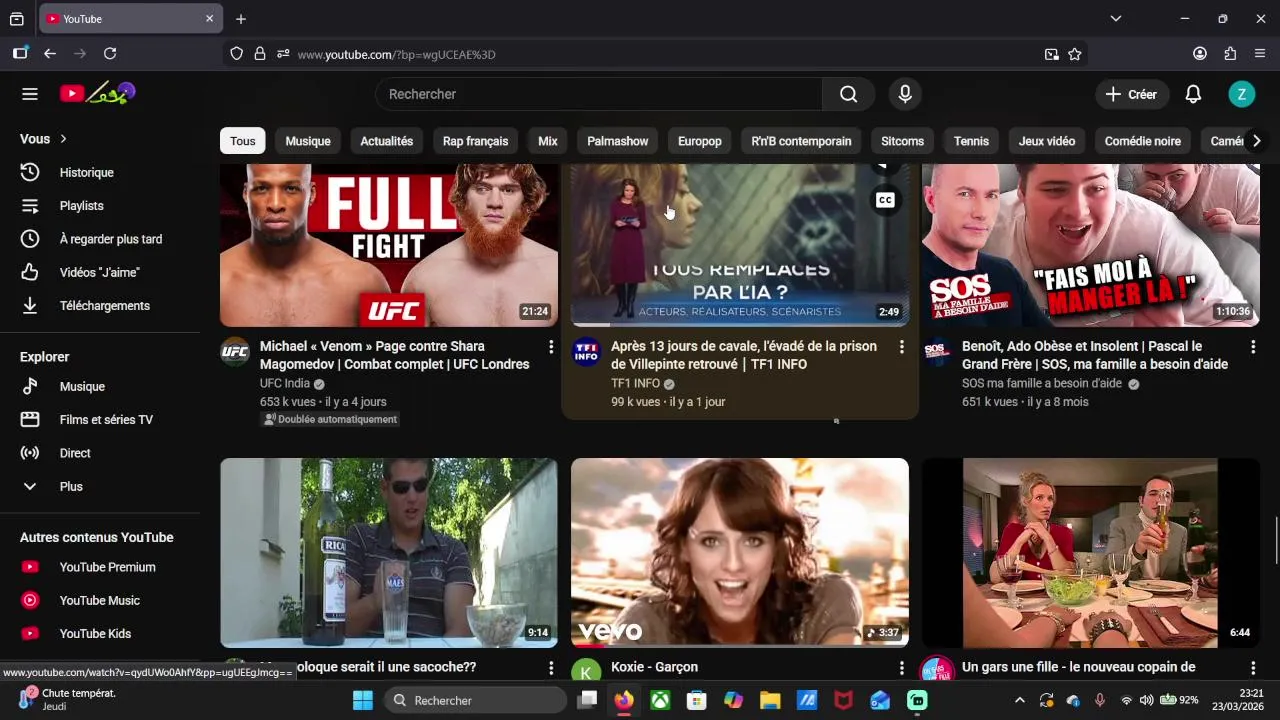Screen dimensions: 1280x720
Task: List all tabs dropdown in Firefox
Action: click(x=1116, y=19)
